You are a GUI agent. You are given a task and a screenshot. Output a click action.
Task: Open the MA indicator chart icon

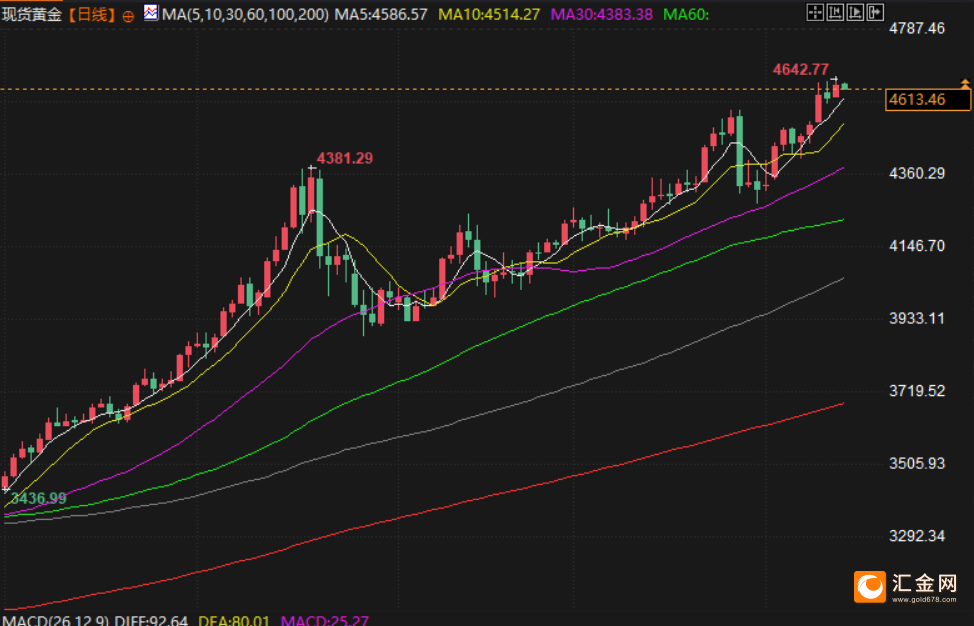150,12
